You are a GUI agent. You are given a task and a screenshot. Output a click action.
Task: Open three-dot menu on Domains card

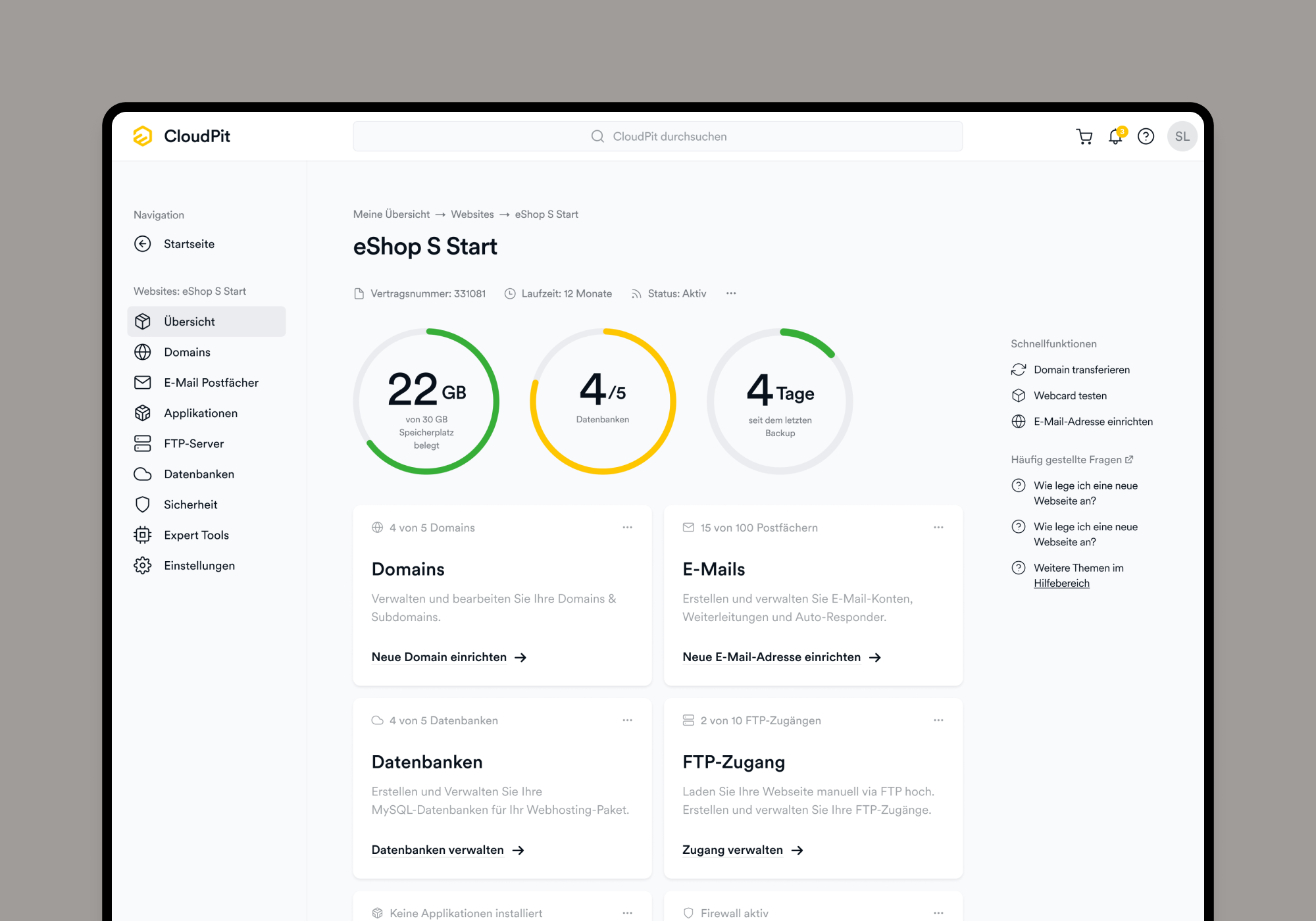point(627,528)
